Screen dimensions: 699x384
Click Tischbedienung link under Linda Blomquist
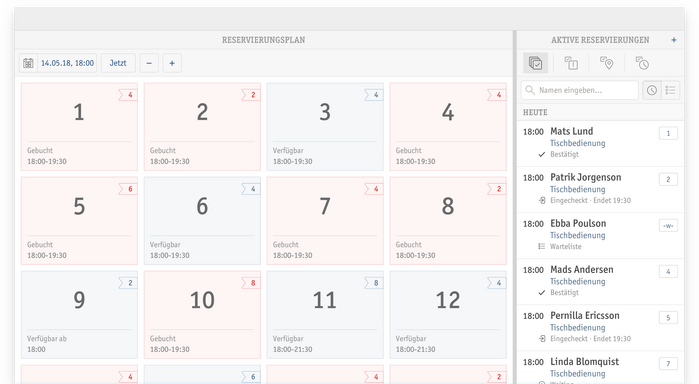tap(577, 373)
